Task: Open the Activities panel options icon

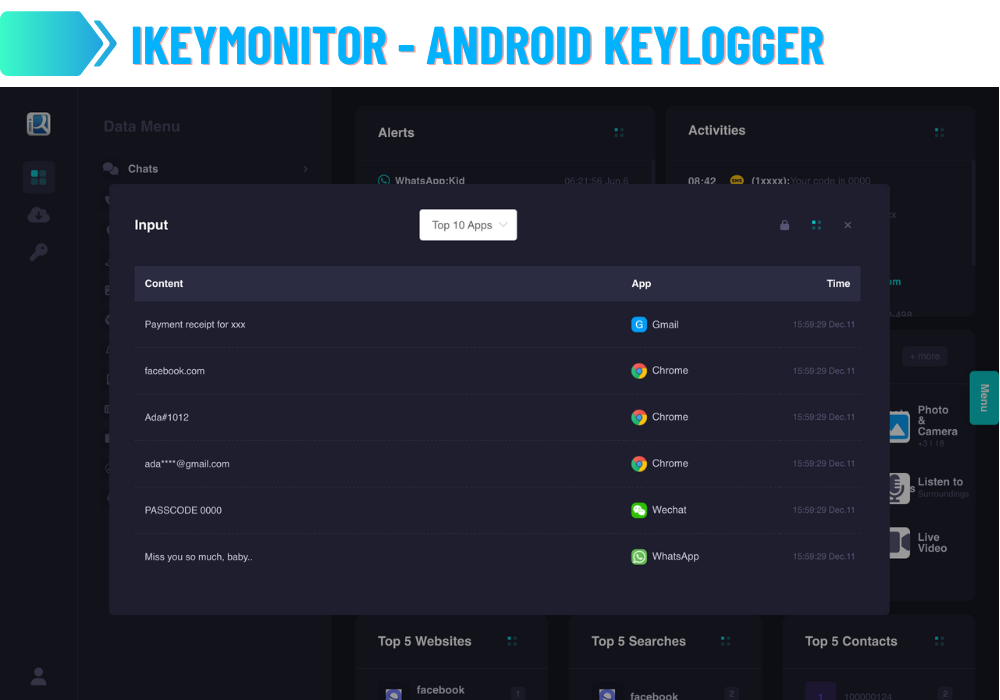Action: coord(939,132)
